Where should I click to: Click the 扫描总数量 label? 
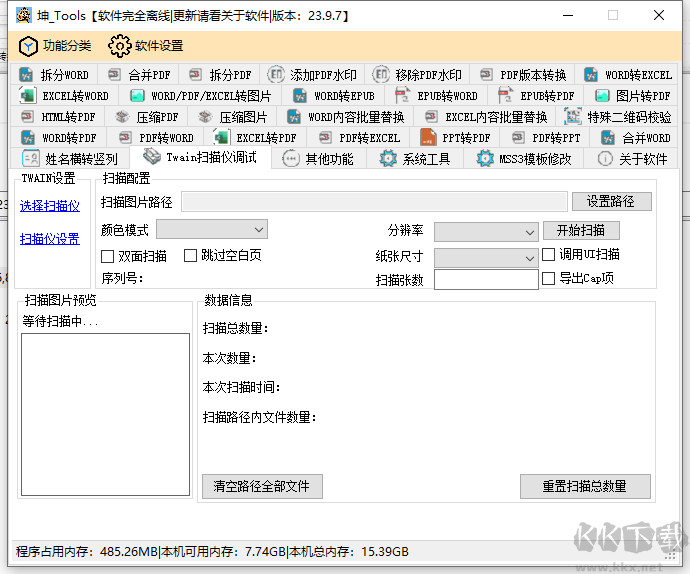235,328
